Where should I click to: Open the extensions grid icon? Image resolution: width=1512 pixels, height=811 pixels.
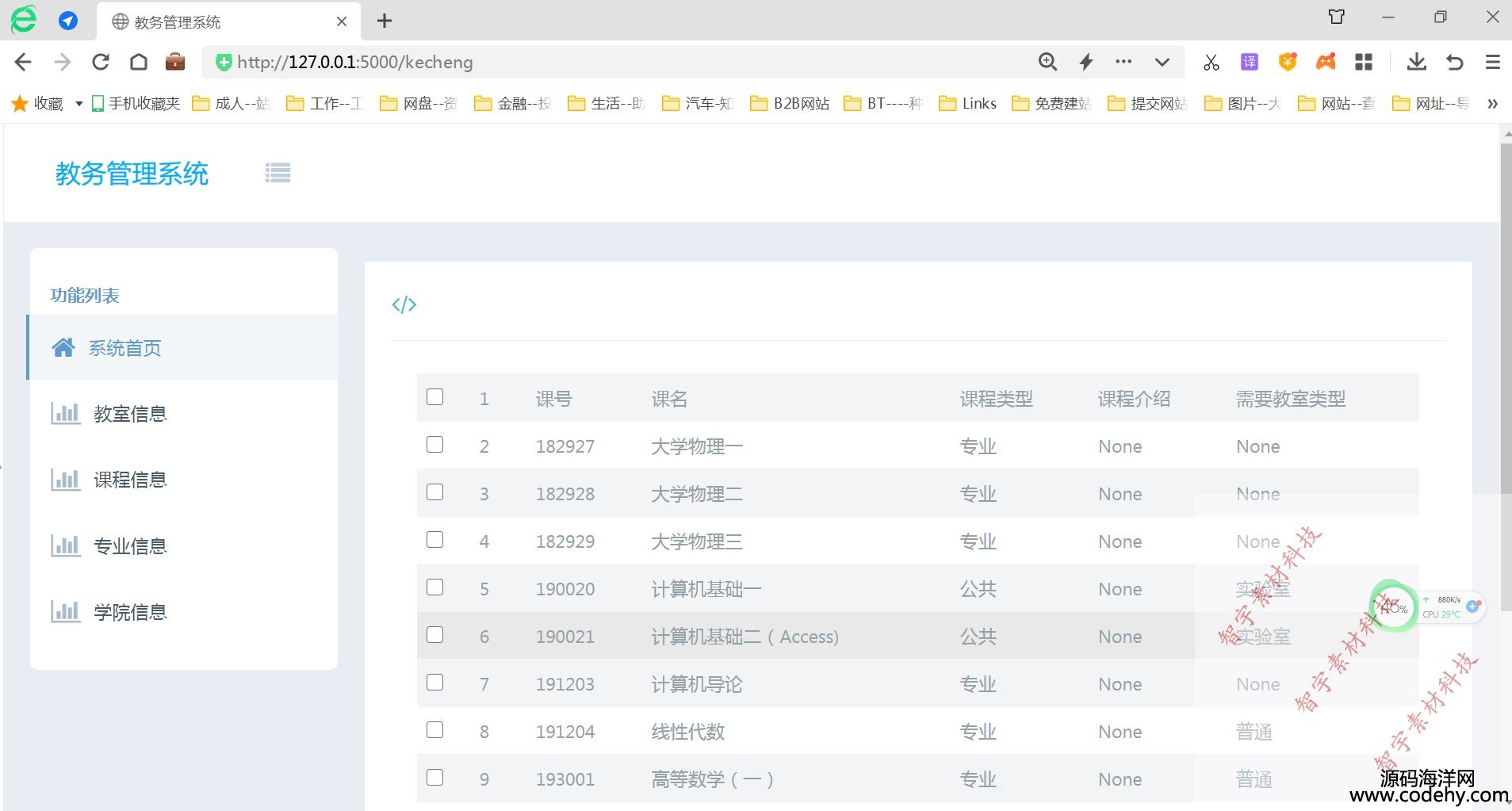(1363, 62)
